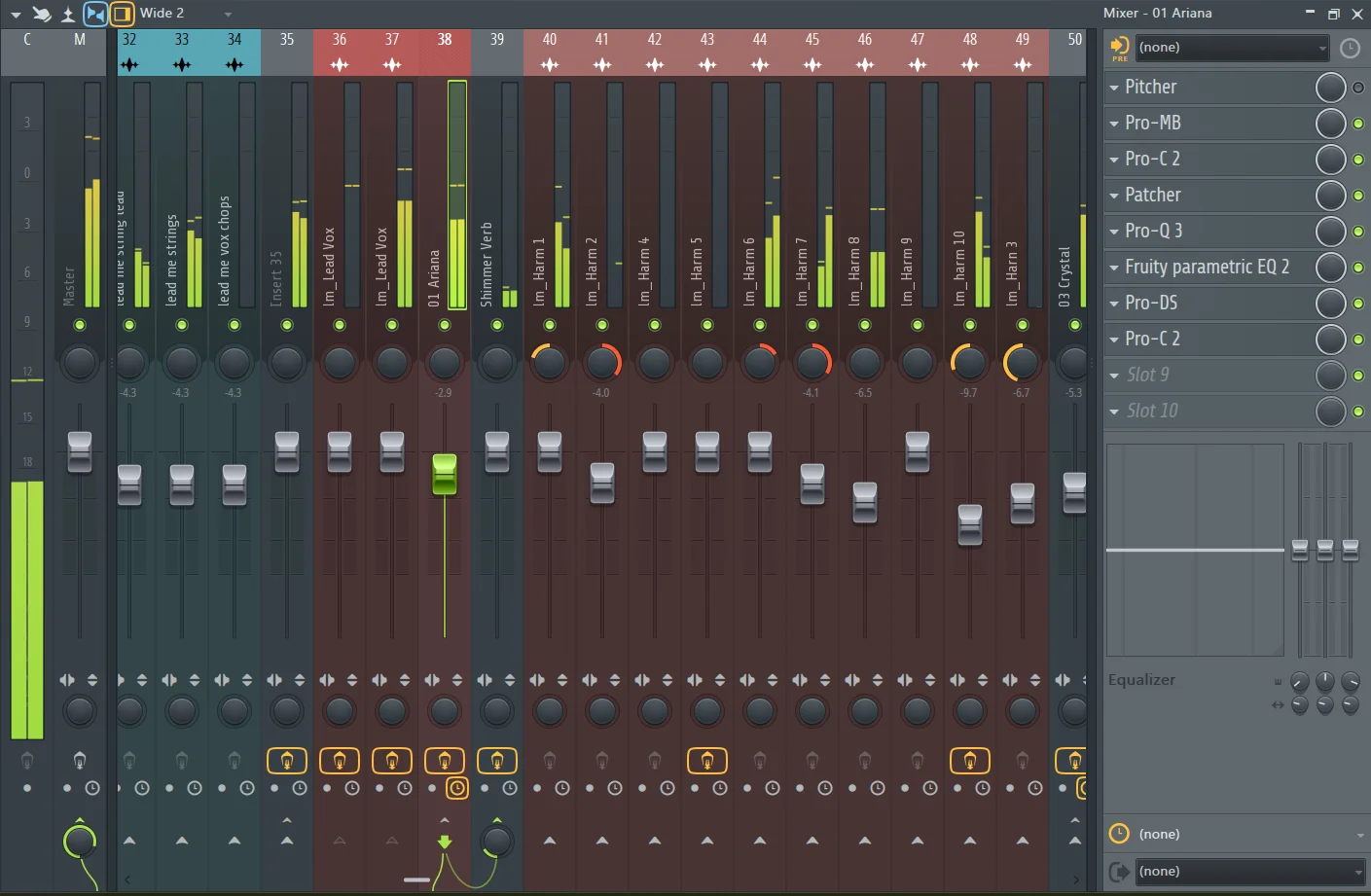Toggle FX slots lamp on lm_harm 10
The width and height of the screenshot is (1371, 896).
(970, 760)
